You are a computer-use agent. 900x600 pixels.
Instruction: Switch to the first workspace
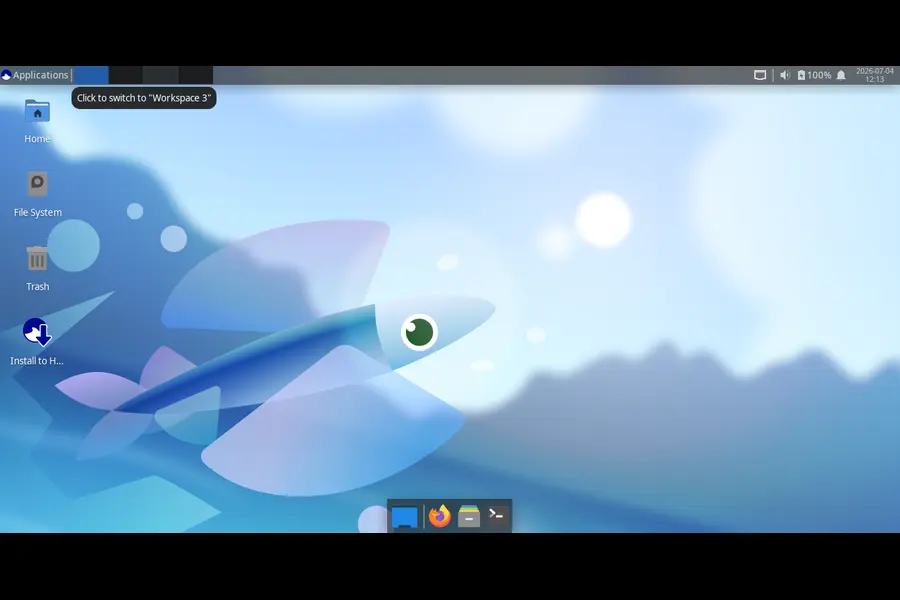point(91,75)
